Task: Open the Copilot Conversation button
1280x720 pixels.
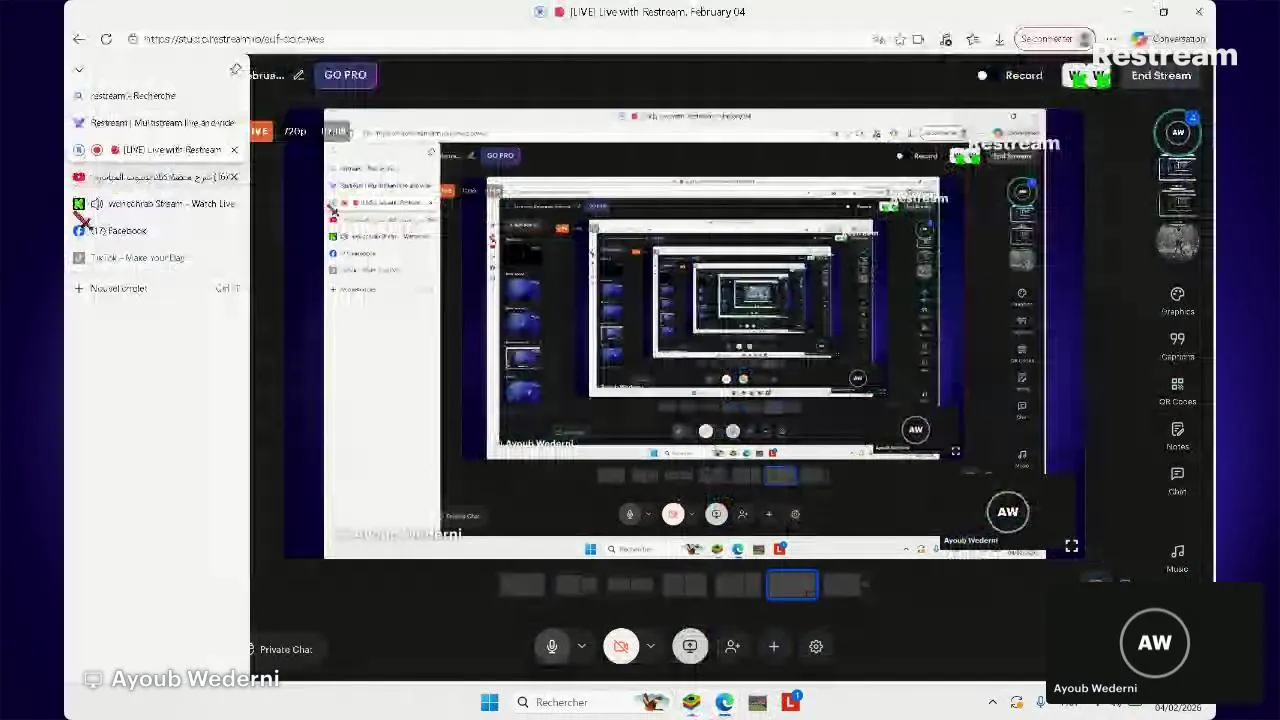Action: (1168, 39)
